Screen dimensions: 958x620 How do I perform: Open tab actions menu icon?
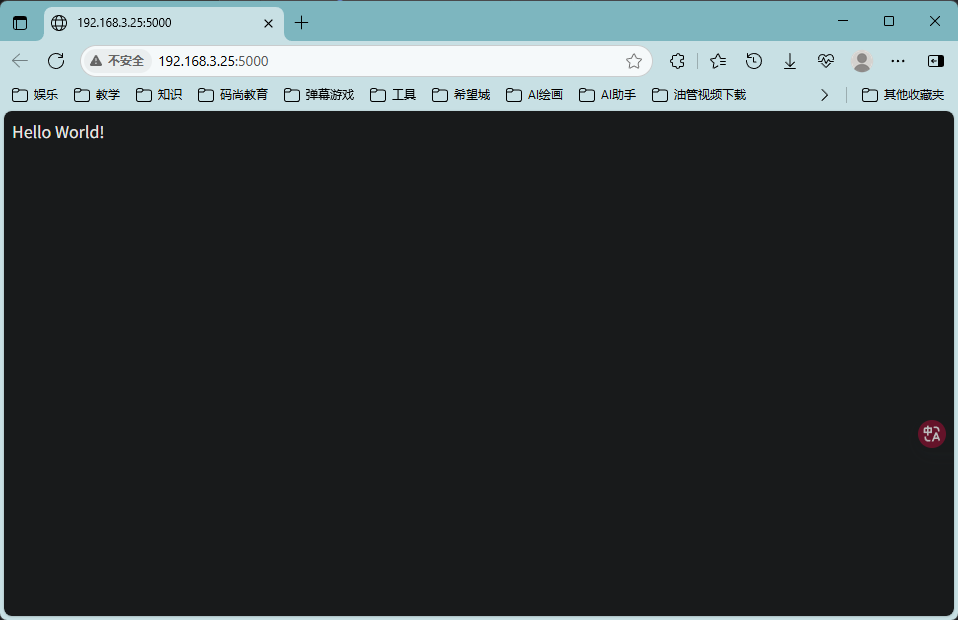pyautogui.click(x=21, y=21)
